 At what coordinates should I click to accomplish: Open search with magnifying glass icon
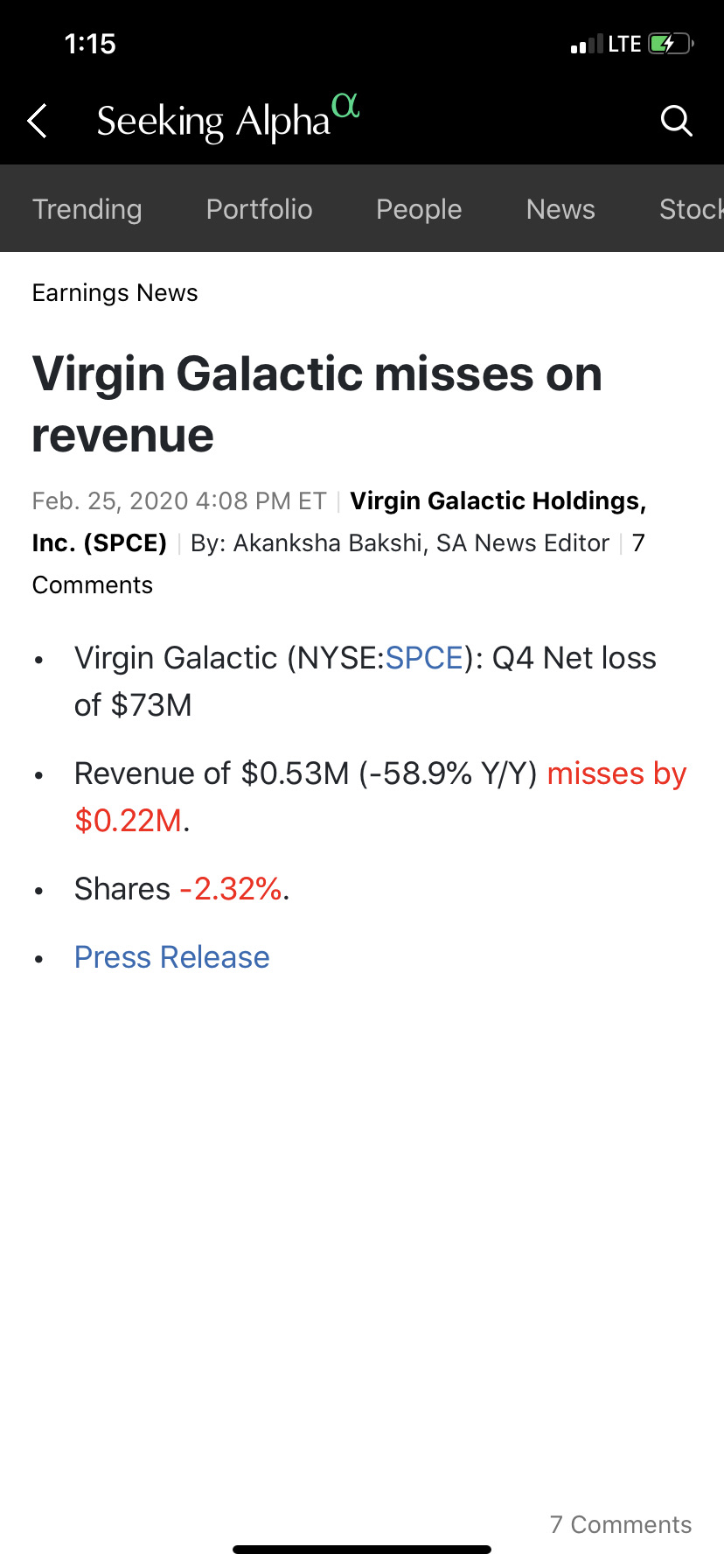coord(676,121)
